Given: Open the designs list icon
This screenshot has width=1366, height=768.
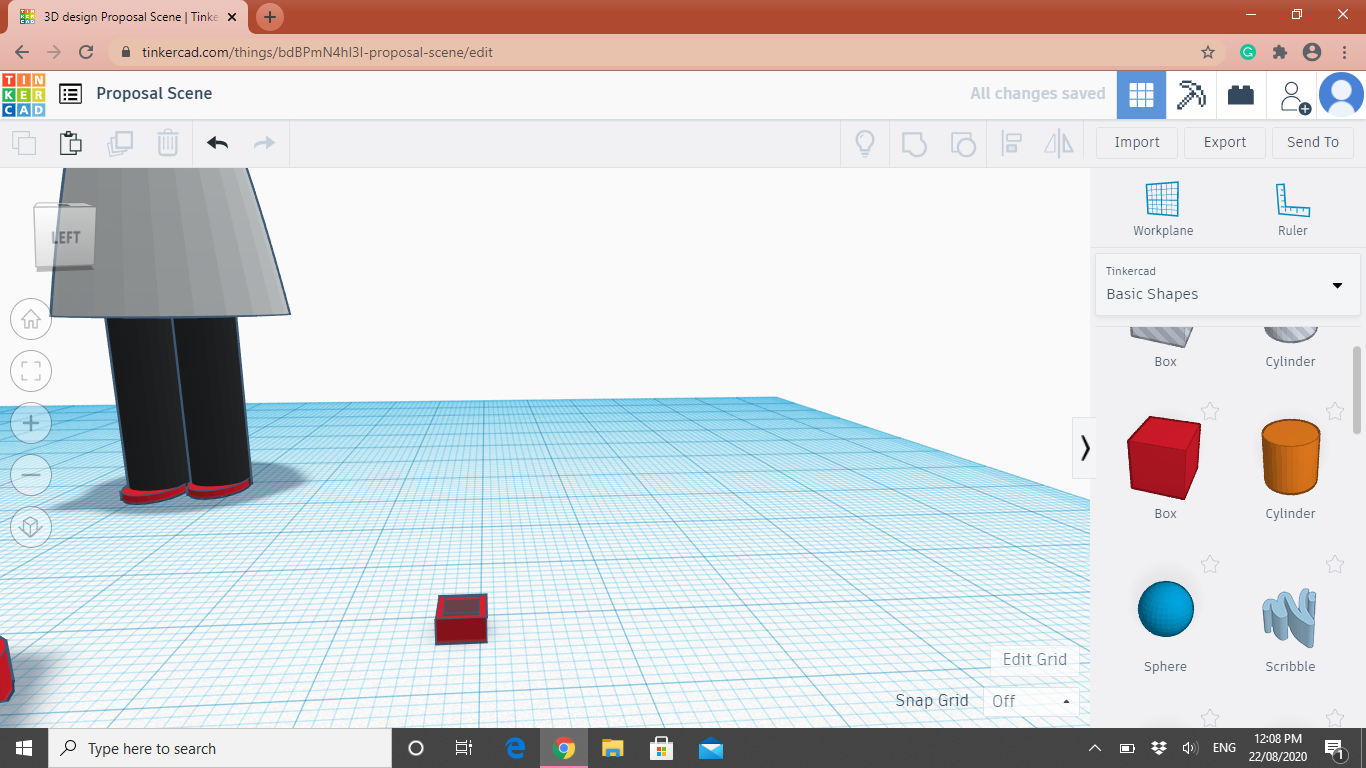Looking at the screenshot, I should tap(70, 94).
